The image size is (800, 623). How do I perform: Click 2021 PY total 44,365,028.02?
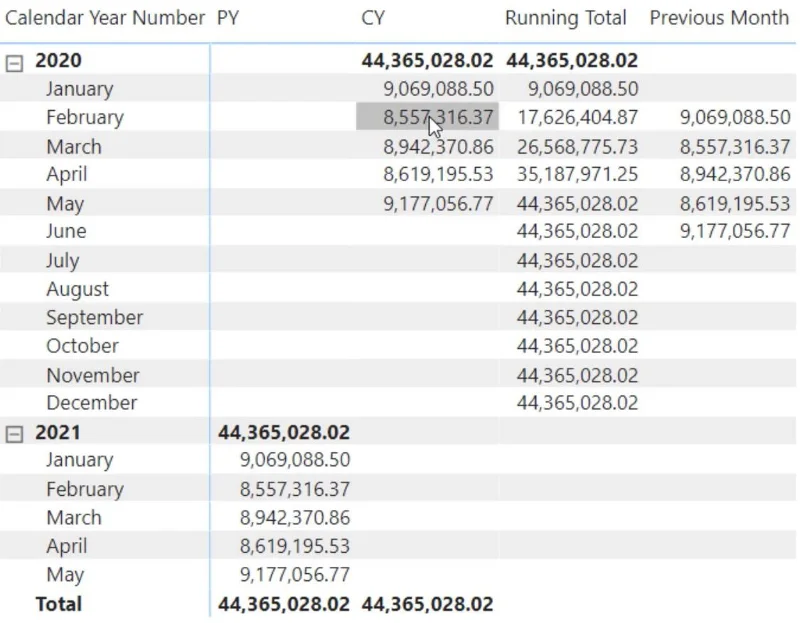click(284, 433)
